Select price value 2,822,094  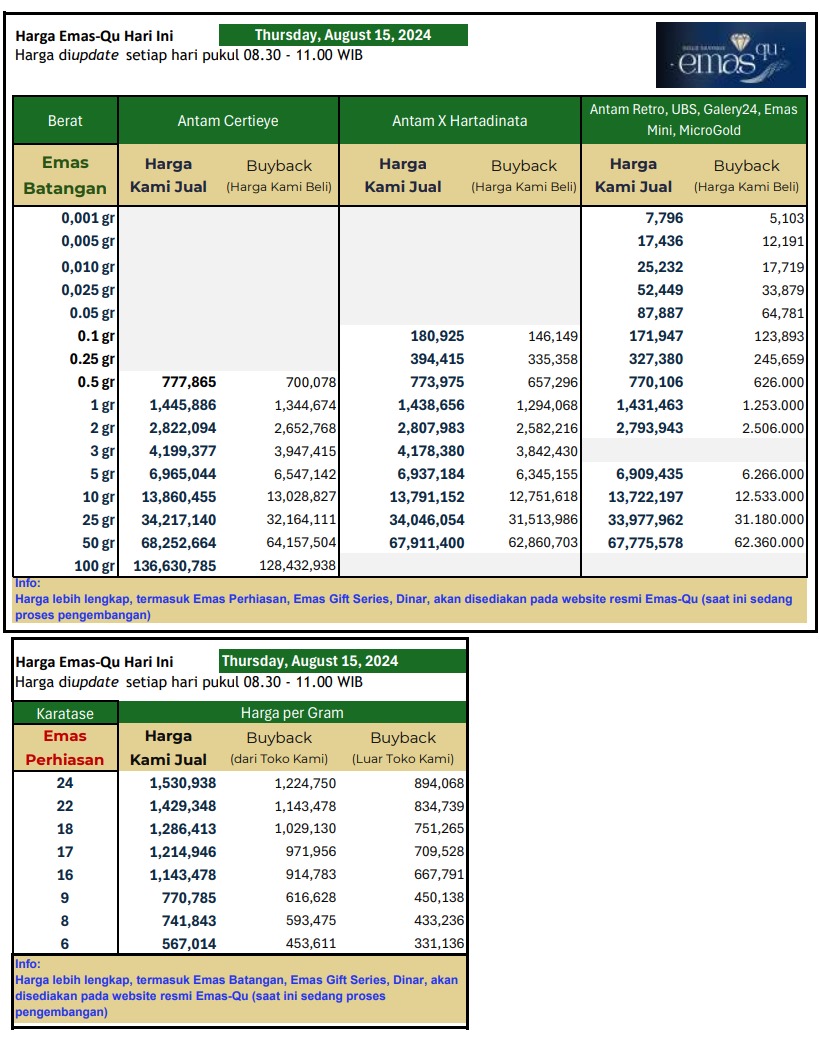point(183,428)
